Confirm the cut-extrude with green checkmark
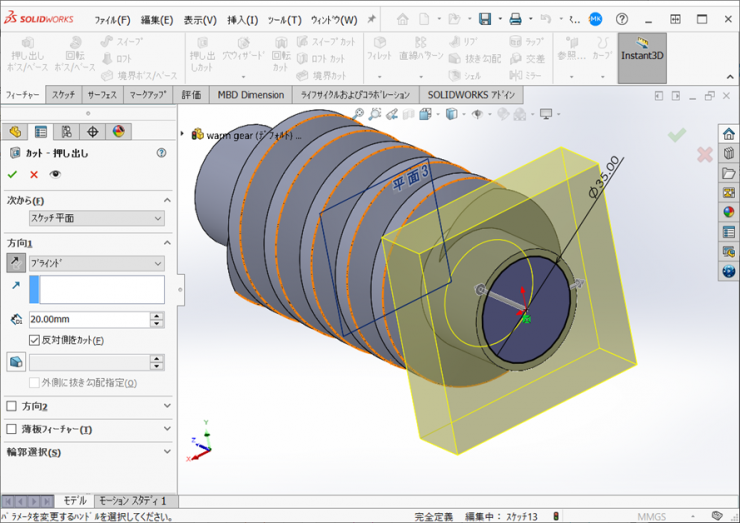 (x=13, y=175)
